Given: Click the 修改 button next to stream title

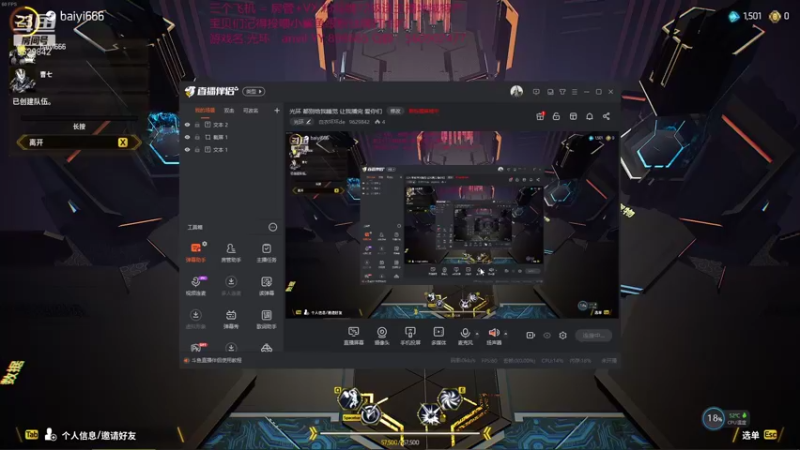Looking at the screenshot, I should click(395, 111).
